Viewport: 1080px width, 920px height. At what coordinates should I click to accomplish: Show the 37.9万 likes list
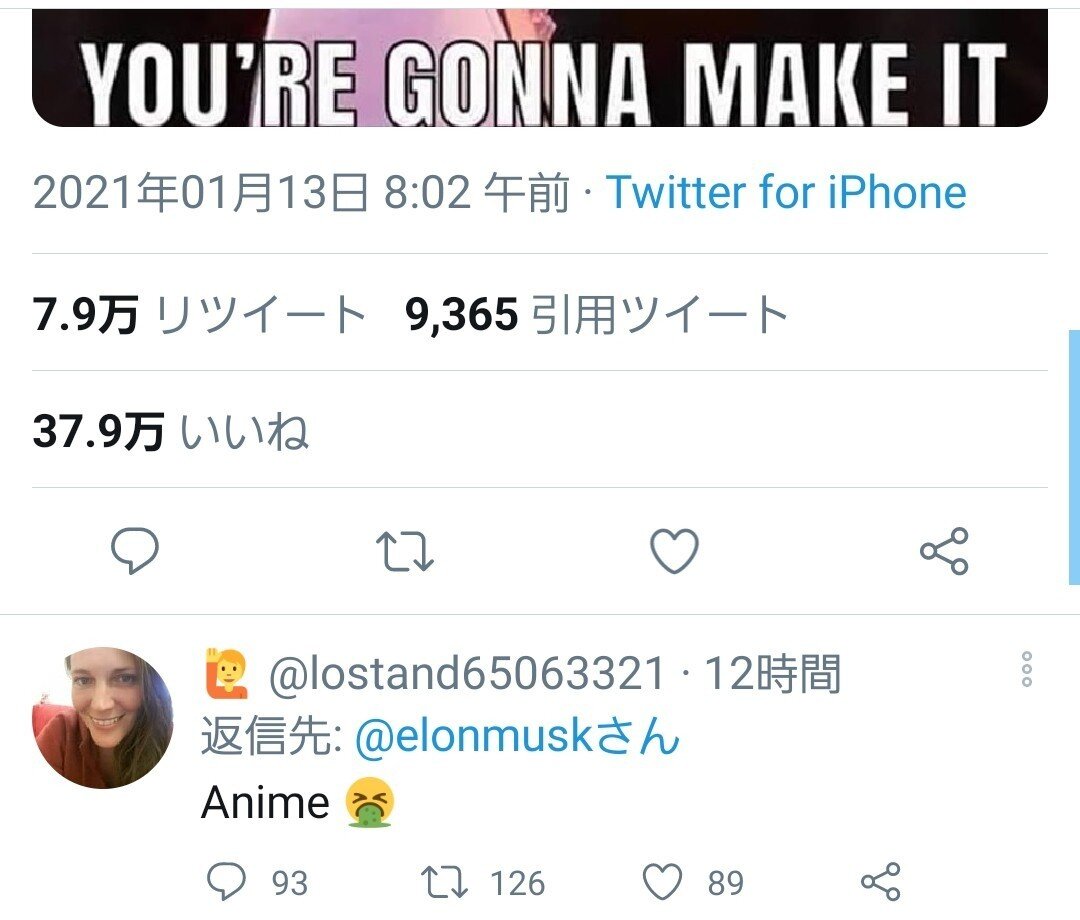click(171, 432)
